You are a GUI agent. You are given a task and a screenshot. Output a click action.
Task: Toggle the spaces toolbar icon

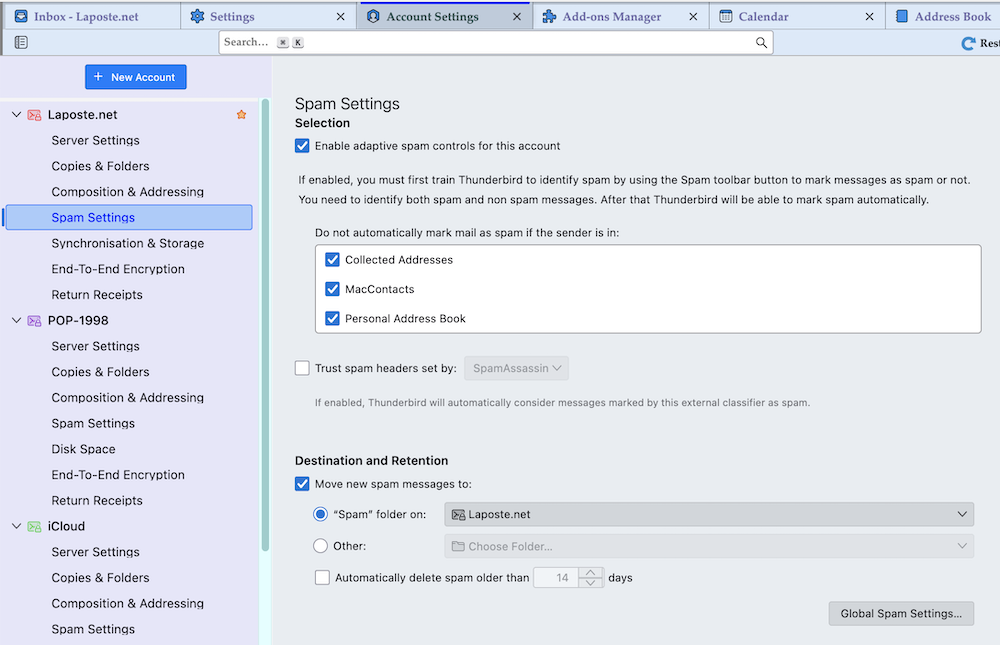(21, 42)
